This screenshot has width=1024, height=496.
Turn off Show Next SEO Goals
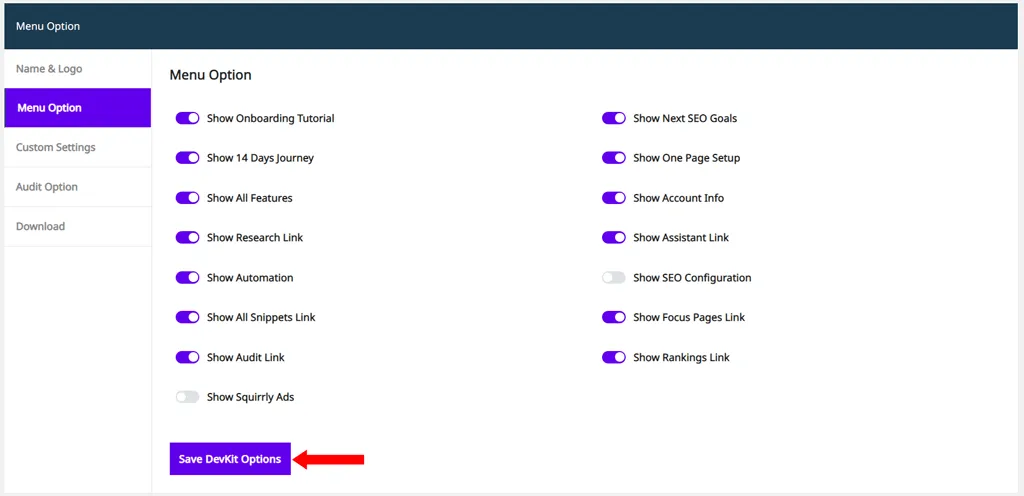coord(614,118)
